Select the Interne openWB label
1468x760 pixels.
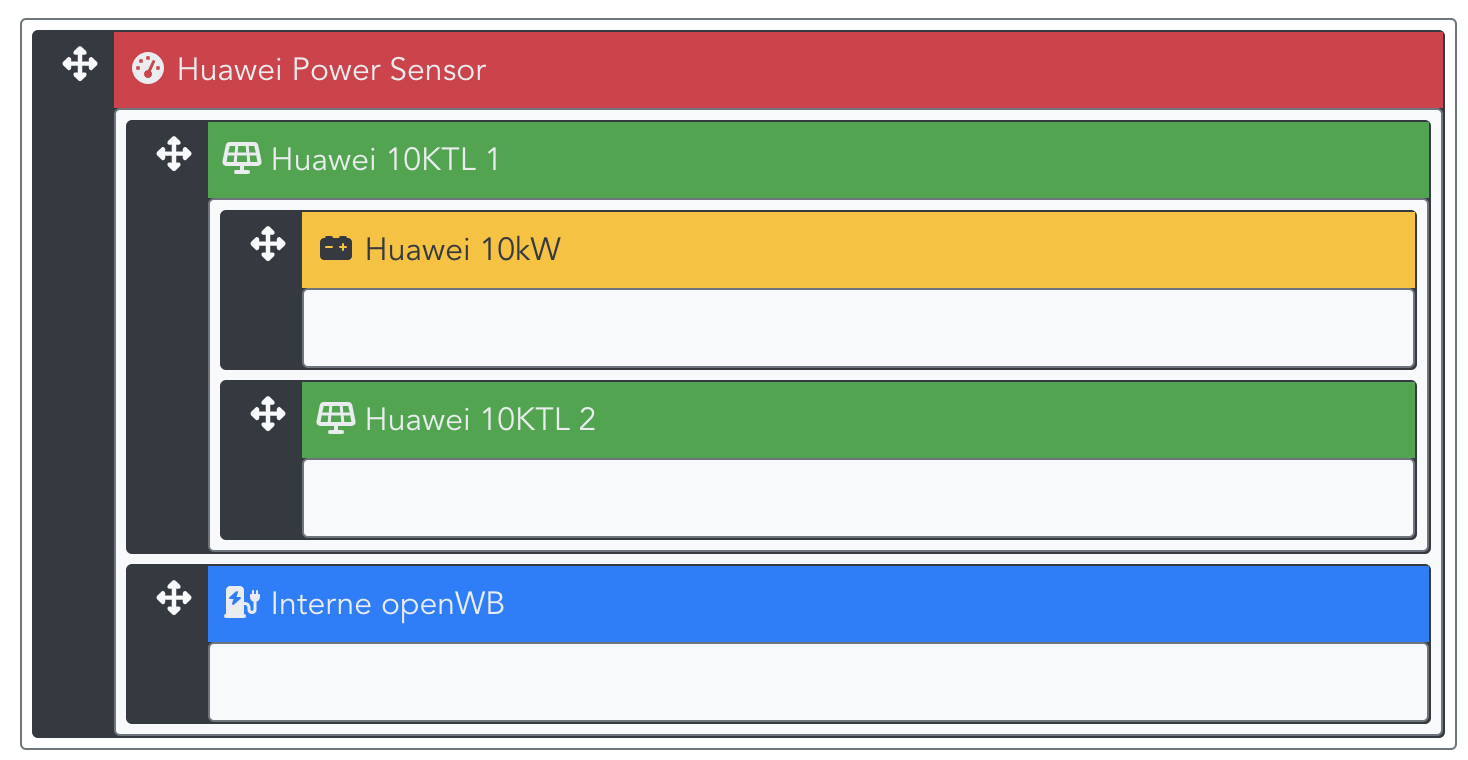tap(387, 604)
